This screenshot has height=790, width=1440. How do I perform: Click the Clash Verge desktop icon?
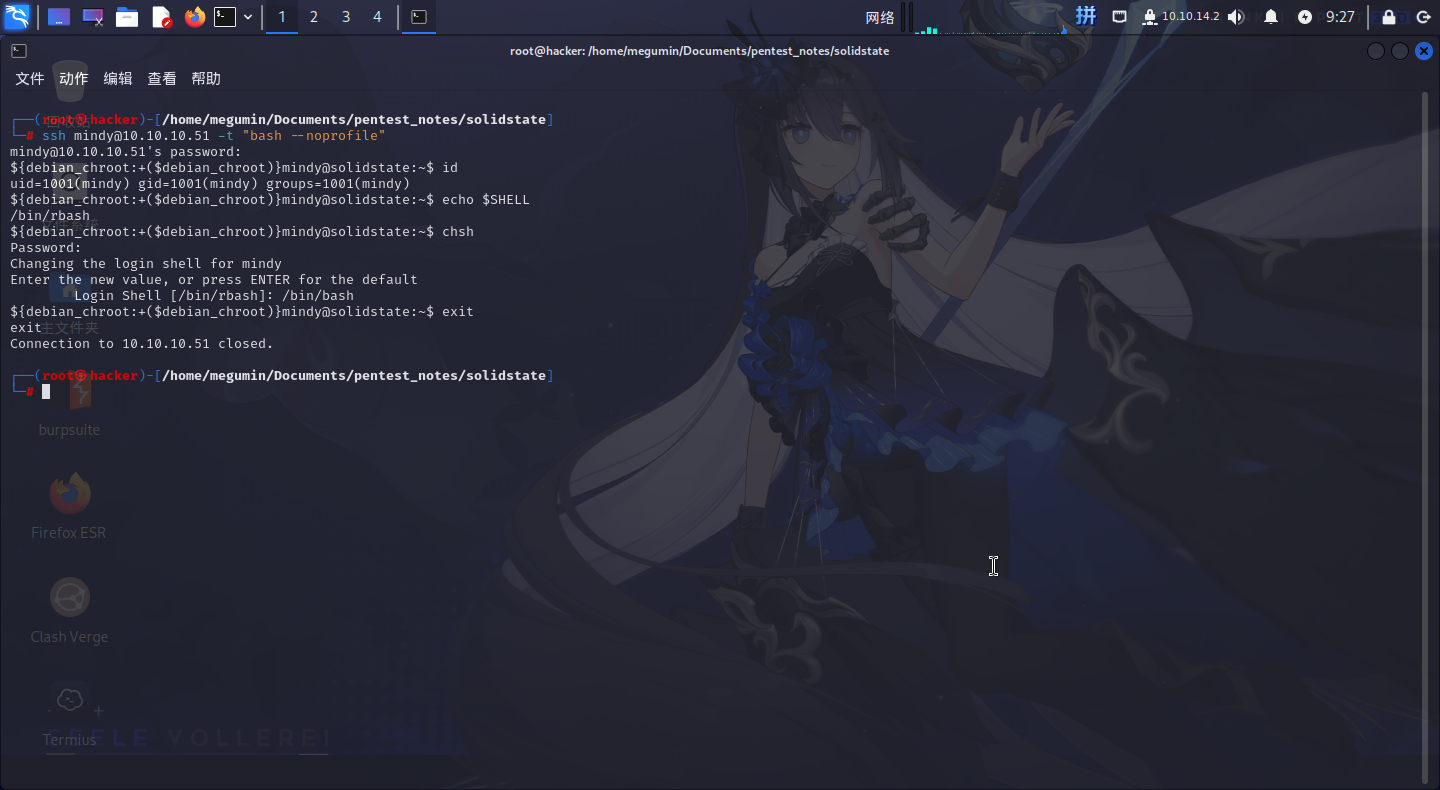[69, 610]
